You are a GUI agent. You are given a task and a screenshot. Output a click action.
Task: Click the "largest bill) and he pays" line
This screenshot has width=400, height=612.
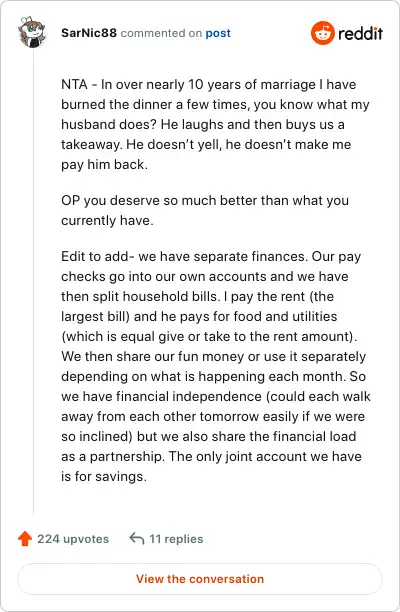(x=199, y=316)
